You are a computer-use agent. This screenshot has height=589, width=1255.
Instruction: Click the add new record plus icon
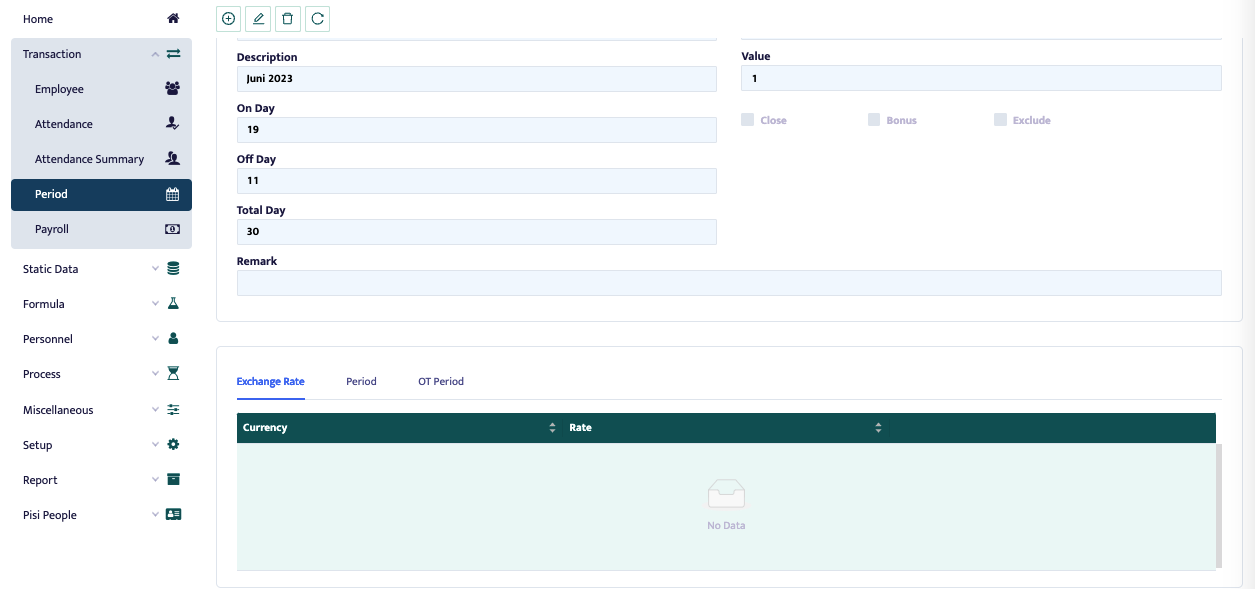229,18
